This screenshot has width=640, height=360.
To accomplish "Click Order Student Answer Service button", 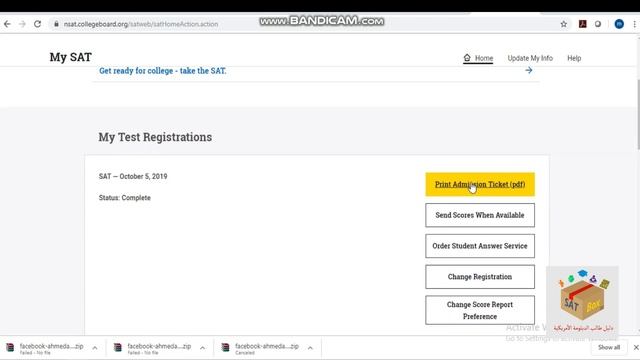I will [480, 246].
